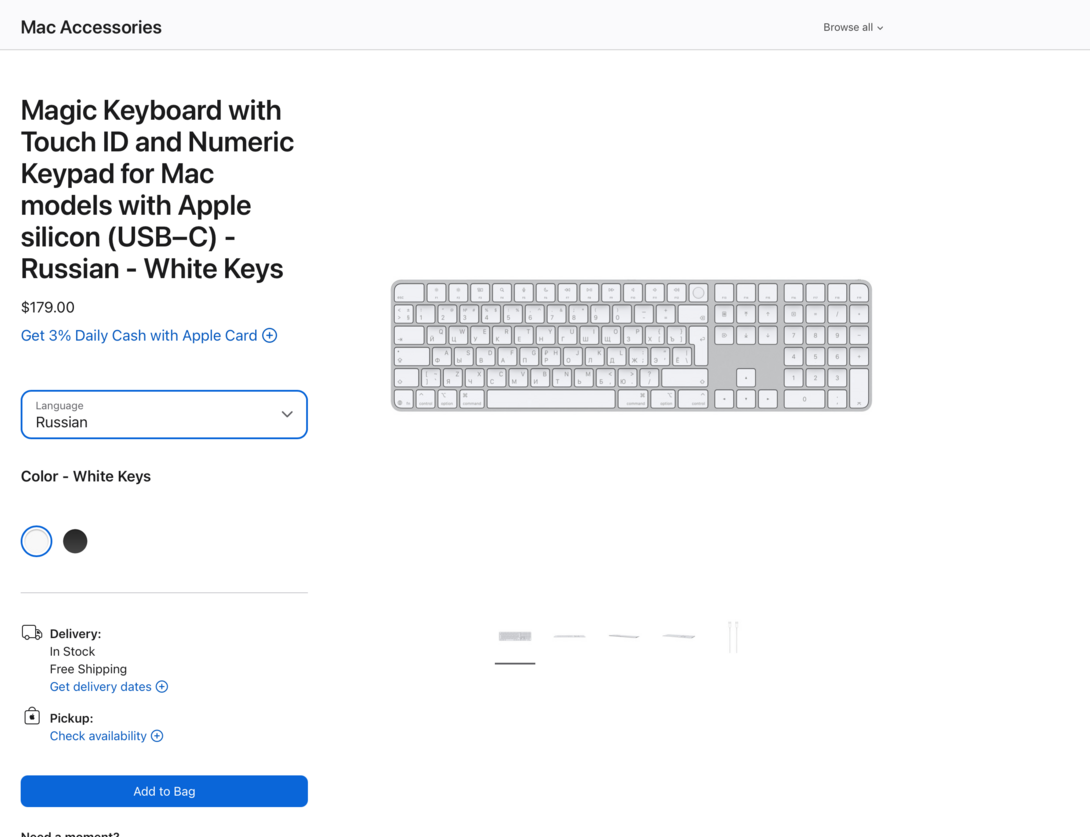1090x837 pixels.
Task: Open the Mac Accessories page heading link
Action: 91,27
